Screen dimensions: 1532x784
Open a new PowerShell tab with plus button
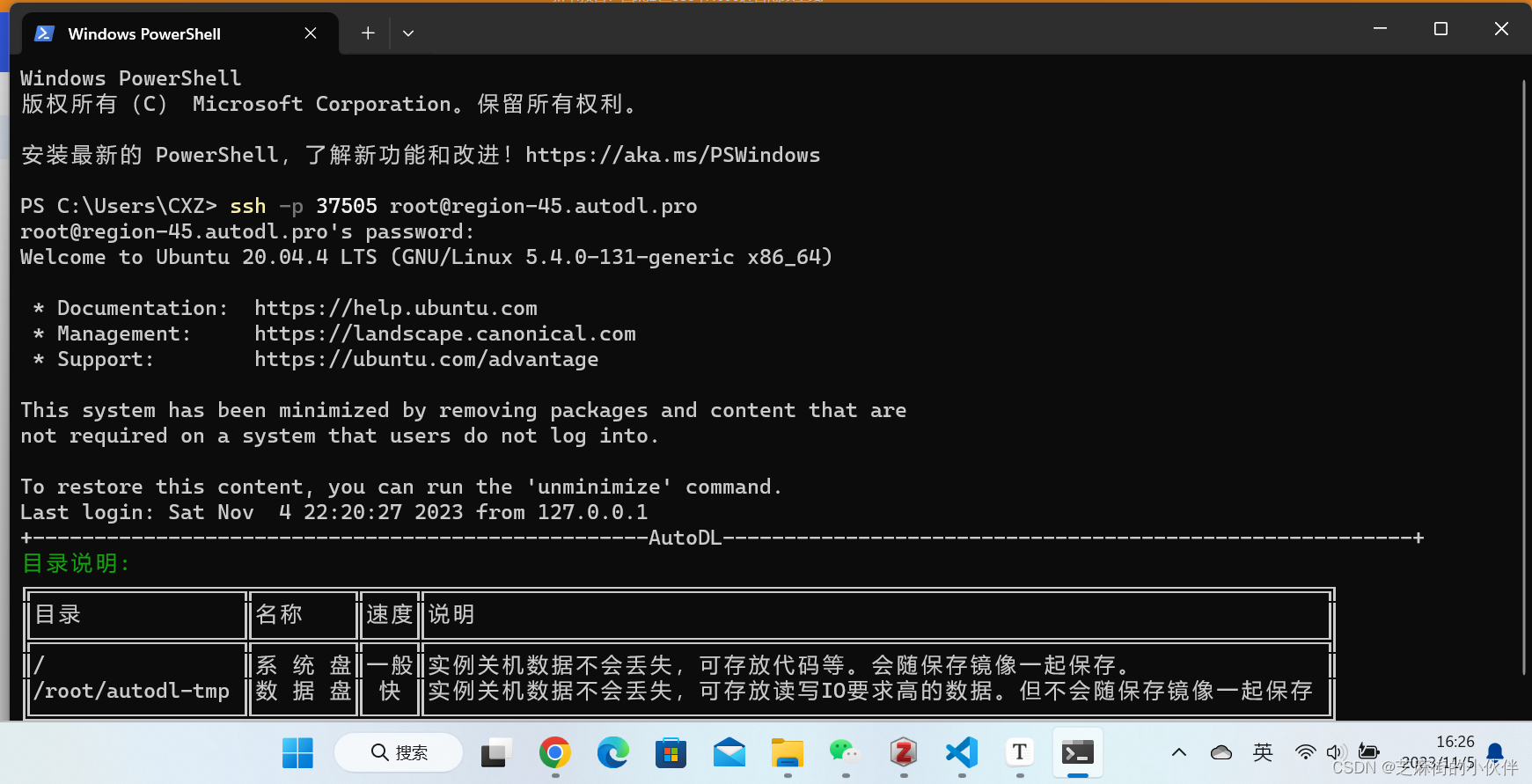368,33
